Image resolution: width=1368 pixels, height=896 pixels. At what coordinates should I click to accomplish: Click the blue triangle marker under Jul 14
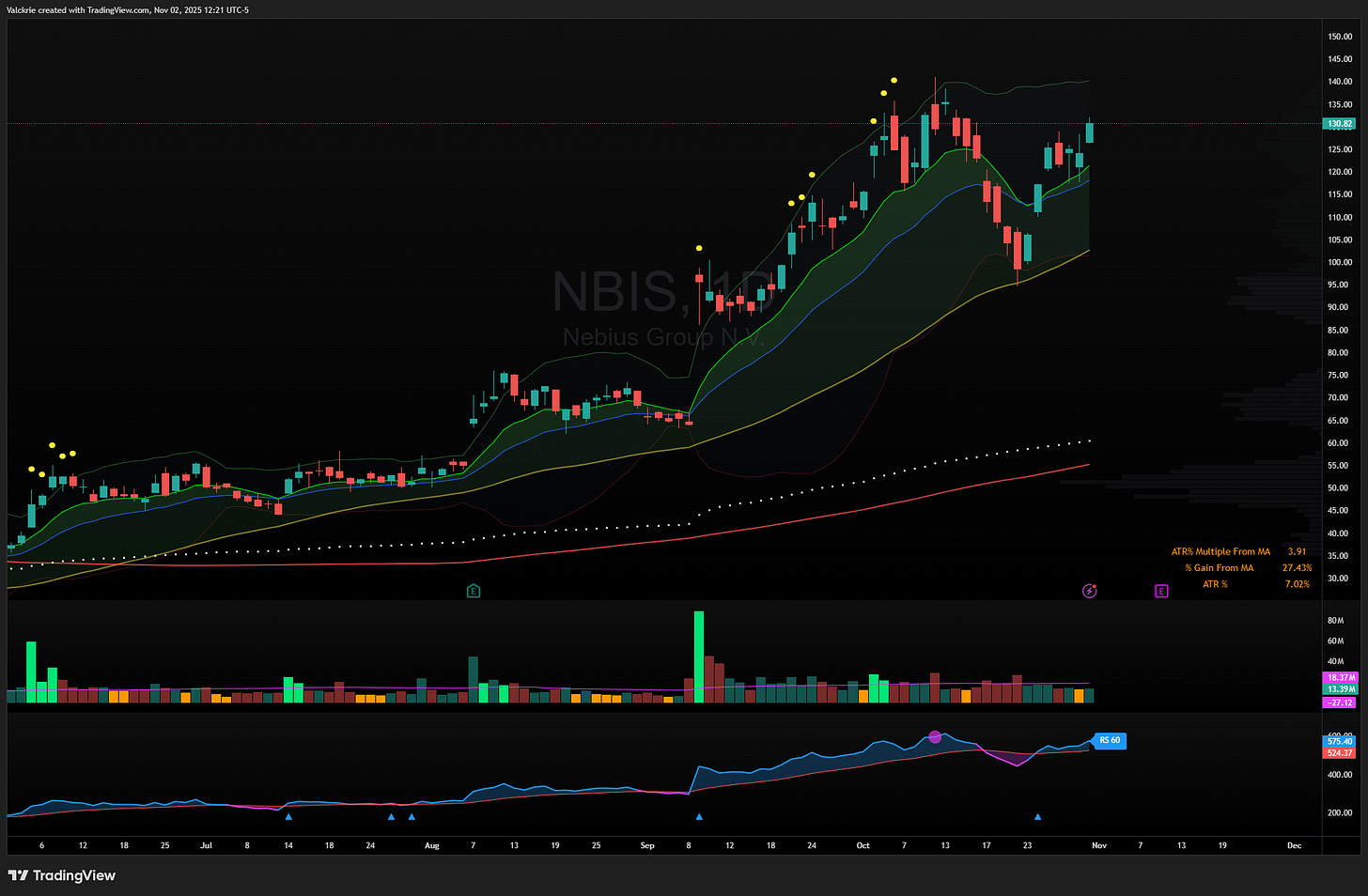click(288, 817)
